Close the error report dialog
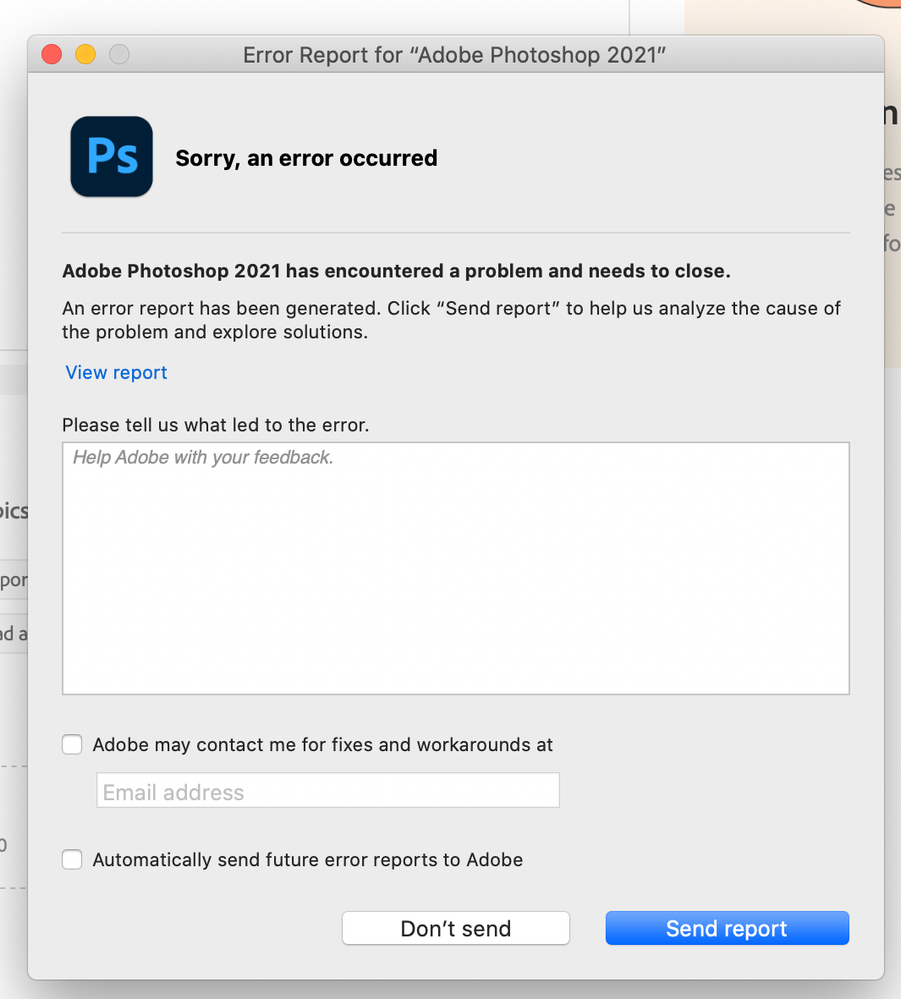901x999 pixels. coord(51,54)
